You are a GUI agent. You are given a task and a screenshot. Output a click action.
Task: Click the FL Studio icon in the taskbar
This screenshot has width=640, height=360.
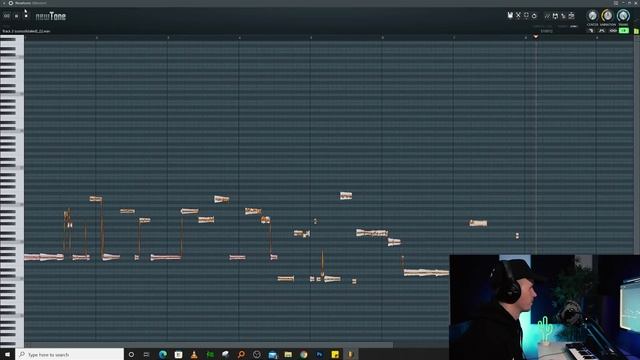tap(351, 354)
